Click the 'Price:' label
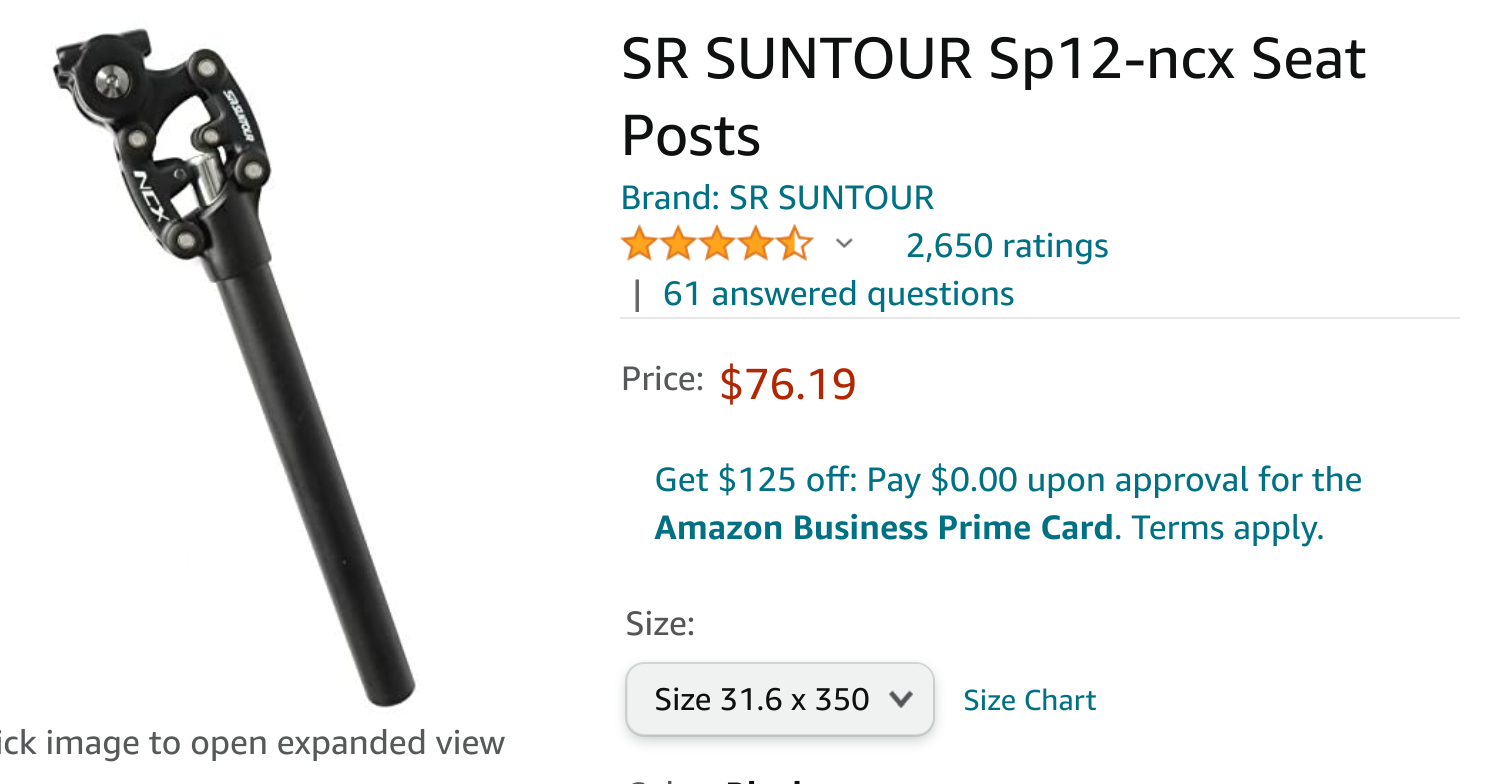This screenshot has height=784, width=1492. [662, 379]
